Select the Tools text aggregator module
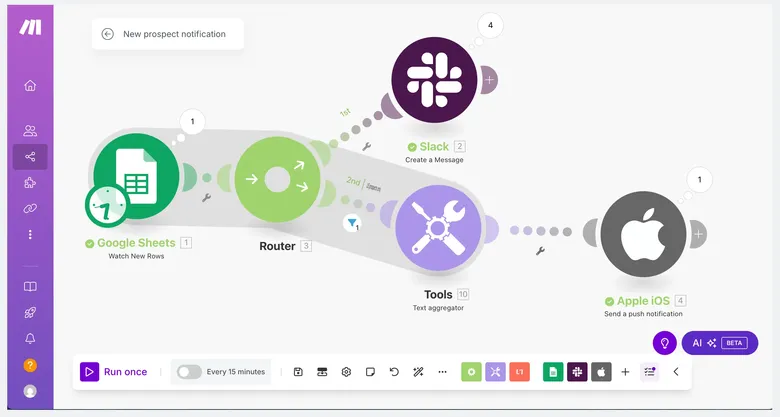 pyautogui.click(x=438, y=228)
